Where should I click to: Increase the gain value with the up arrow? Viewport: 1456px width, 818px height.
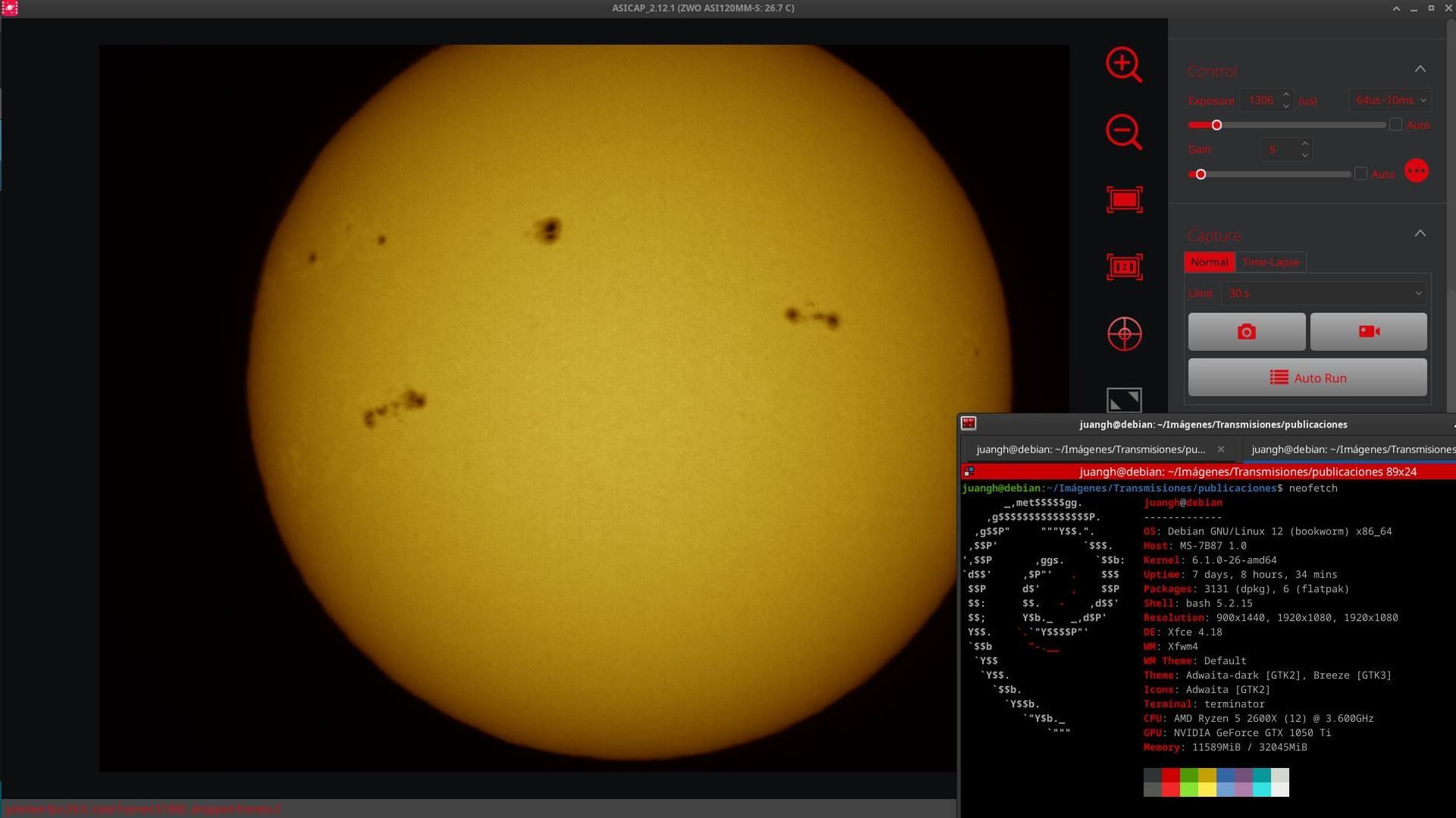pos(1304,143)
